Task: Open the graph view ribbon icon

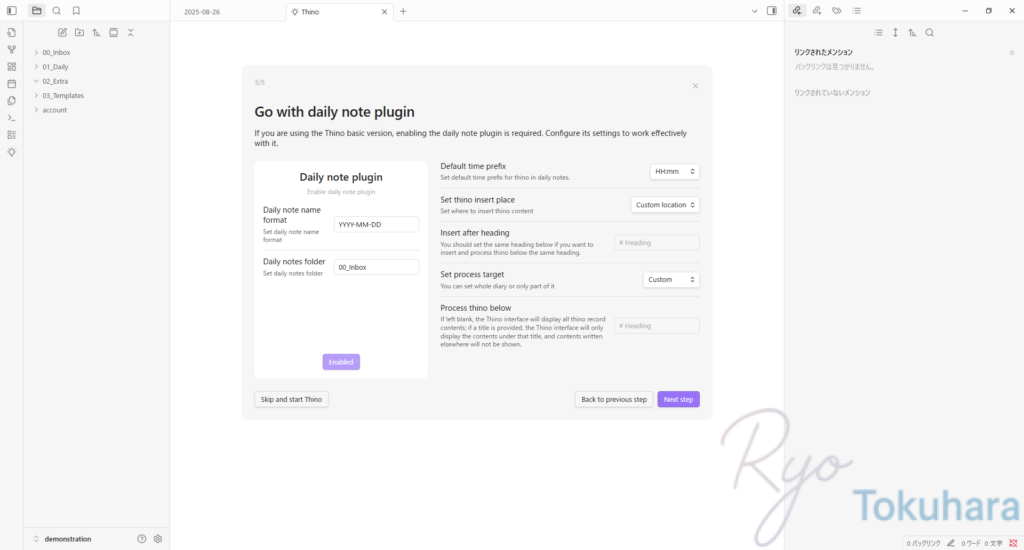Action: (x=11, y=50)
